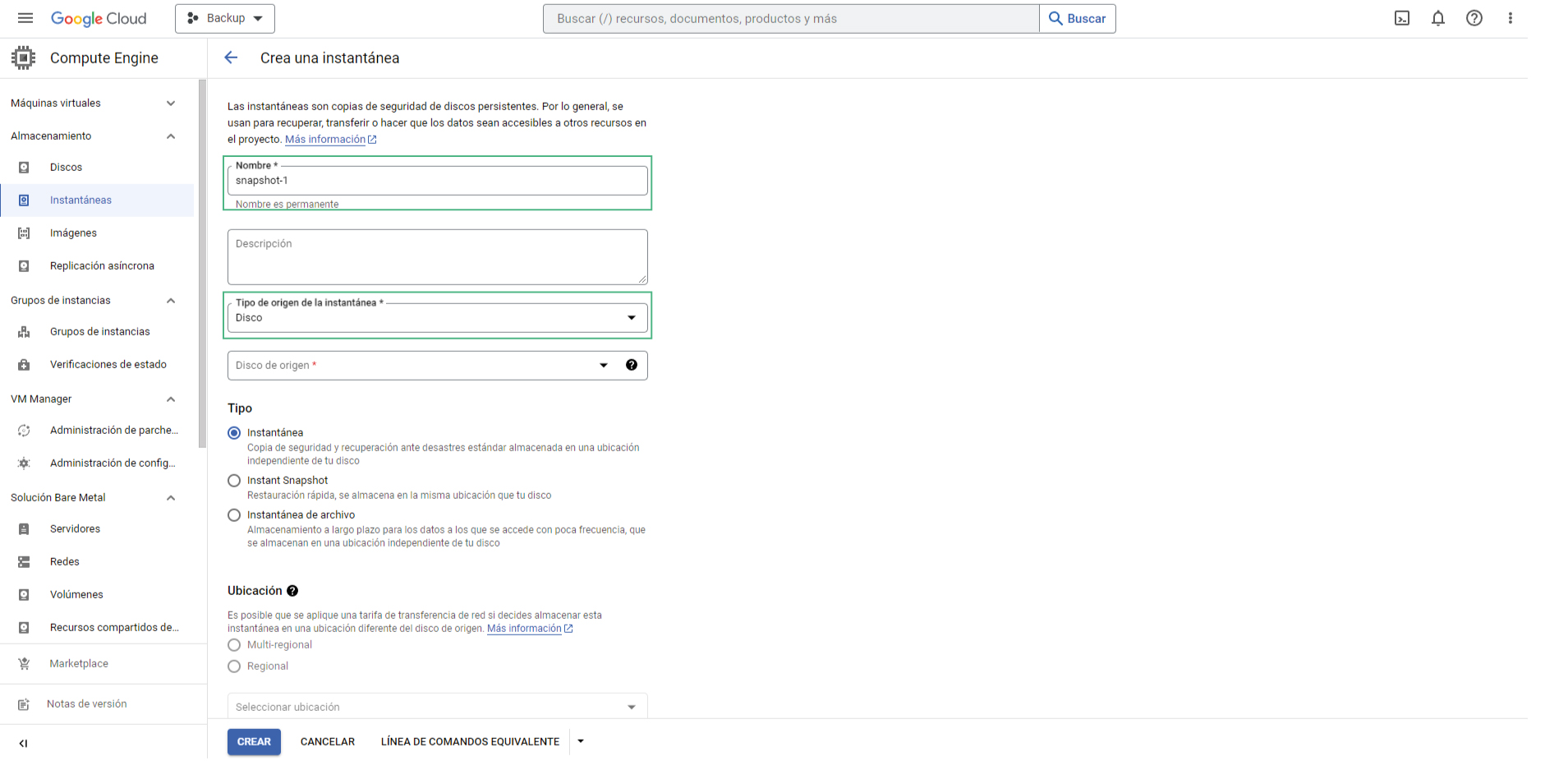Viewport: 1568px width, 761px height.
Task: Open the Tipo de origen de la instantánea dropdown
Action: tap(437, 318)
